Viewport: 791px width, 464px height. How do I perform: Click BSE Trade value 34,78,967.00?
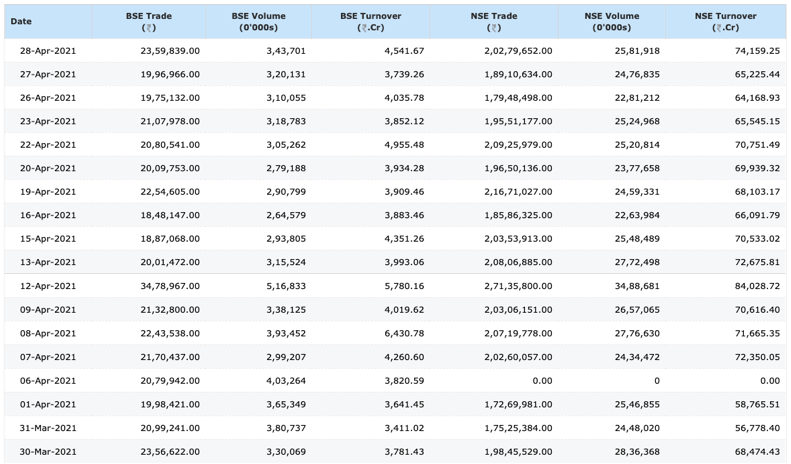[166, 286]
